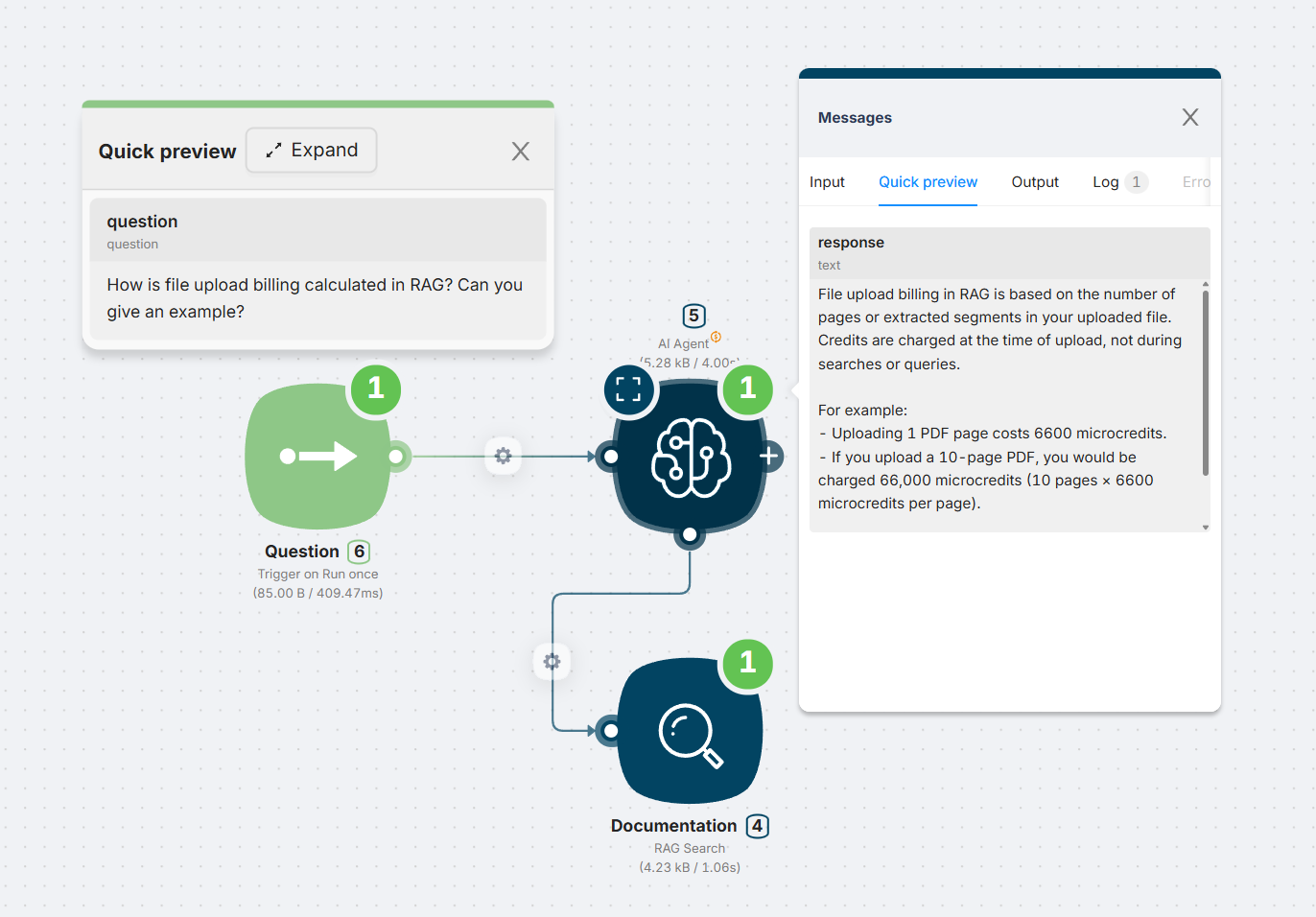Screen dimensions: 1316x917
Task: Select the Quick preview tab in Messages
Action: pos(928,182)
